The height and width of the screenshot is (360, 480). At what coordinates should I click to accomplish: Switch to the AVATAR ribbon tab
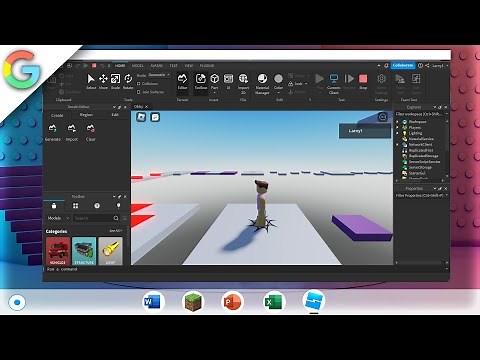pos(156,66)
